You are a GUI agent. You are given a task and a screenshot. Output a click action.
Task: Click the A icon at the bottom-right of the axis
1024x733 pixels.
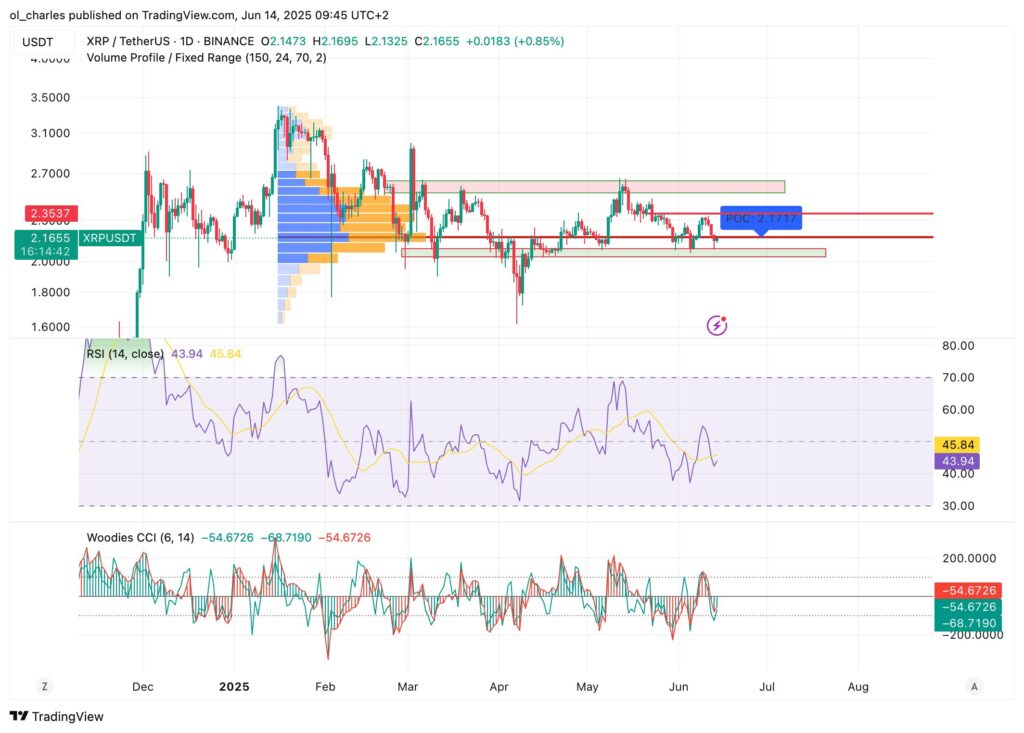coord(974,687)
